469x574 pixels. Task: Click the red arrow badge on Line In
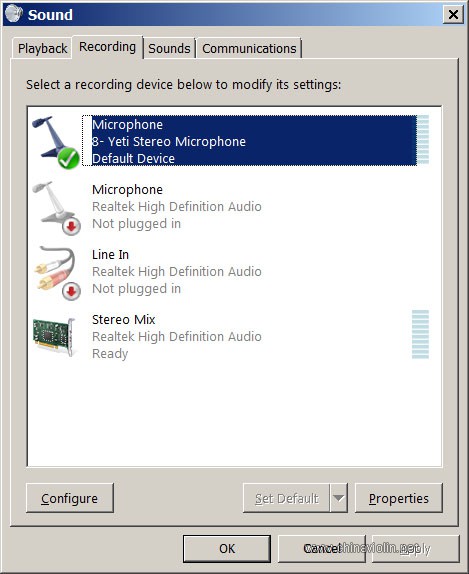pos(71,291)
